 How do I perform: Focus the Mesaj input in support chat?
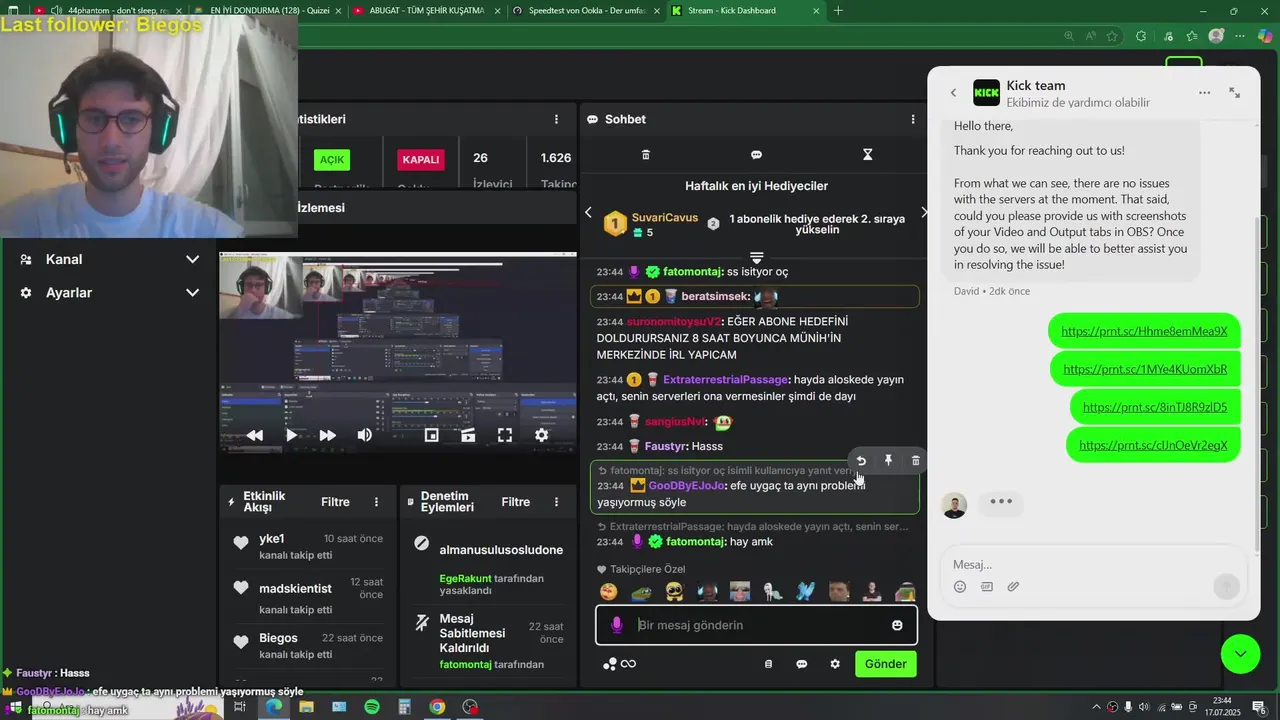click(1092, 564)
